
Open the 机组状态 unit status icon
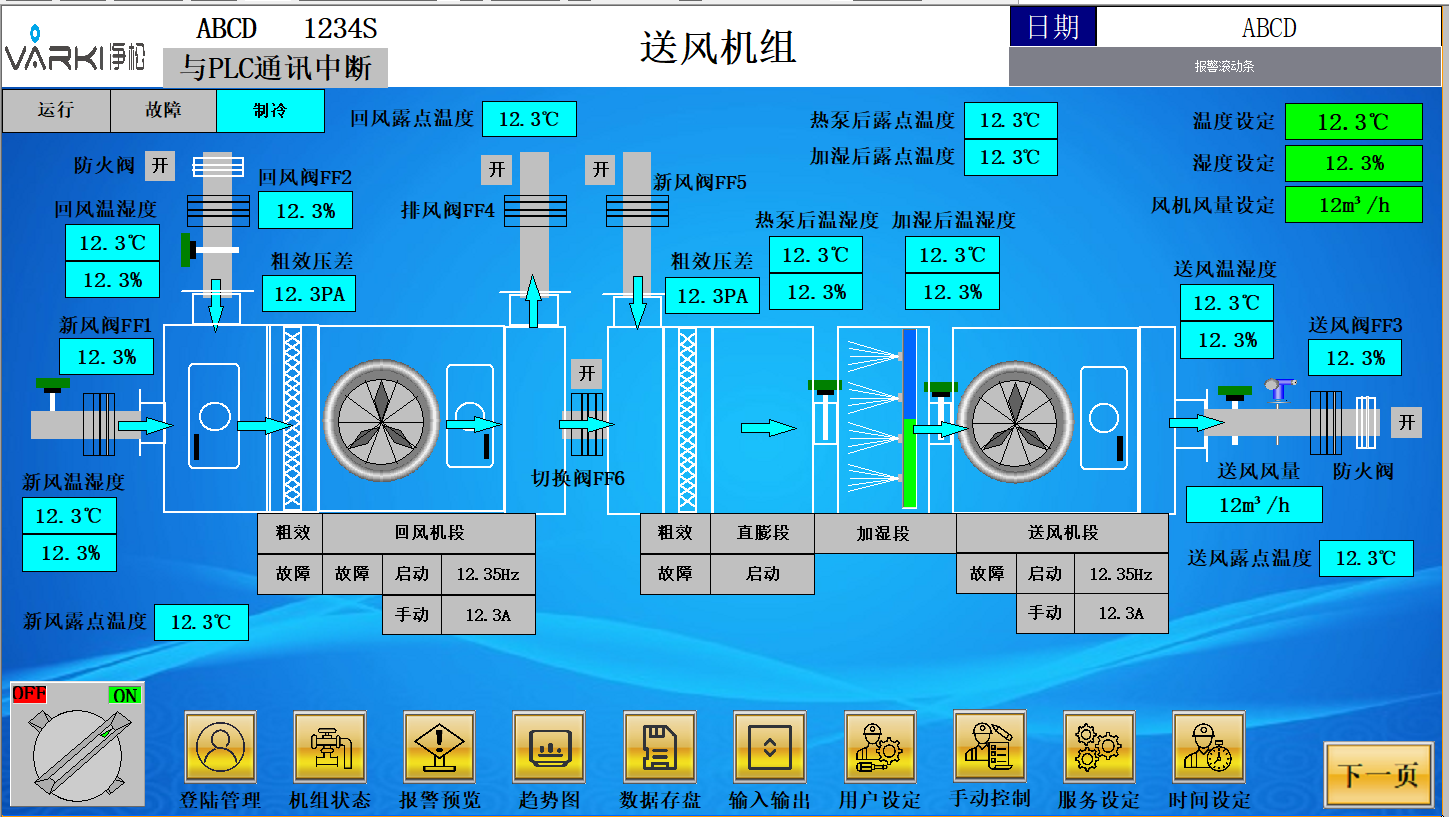pyautogui.click(x=330, y=746)
